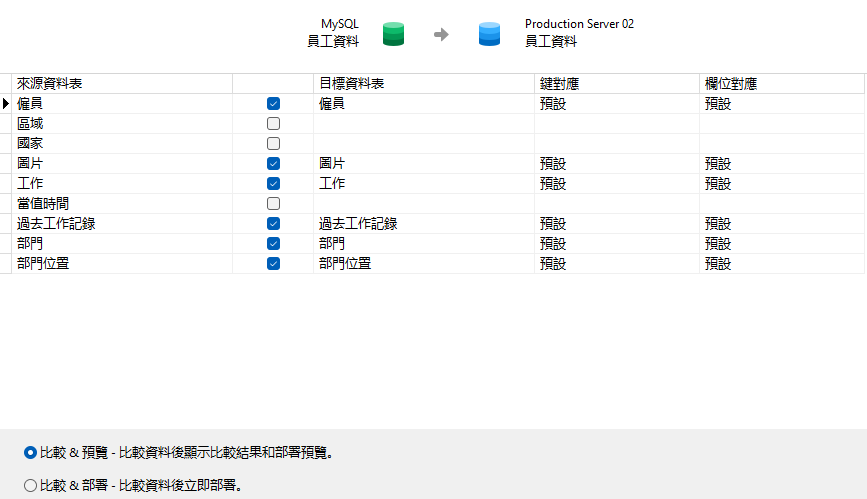Select the 僱員 row indicator arrow
The height and width of the screenshot is (499, 867).
pos(6,103)
